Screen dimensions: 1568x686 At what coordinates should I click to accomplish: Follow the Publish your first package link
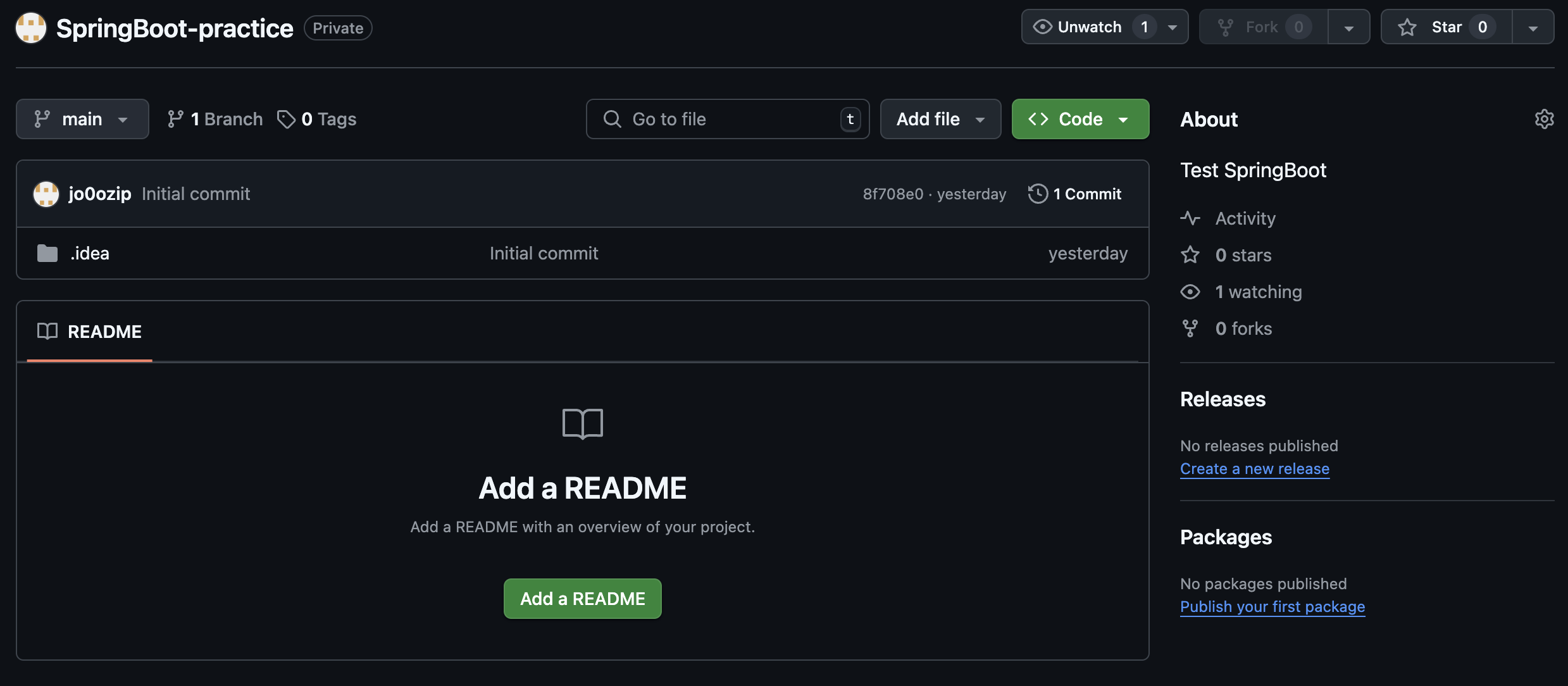point(1272,607)
